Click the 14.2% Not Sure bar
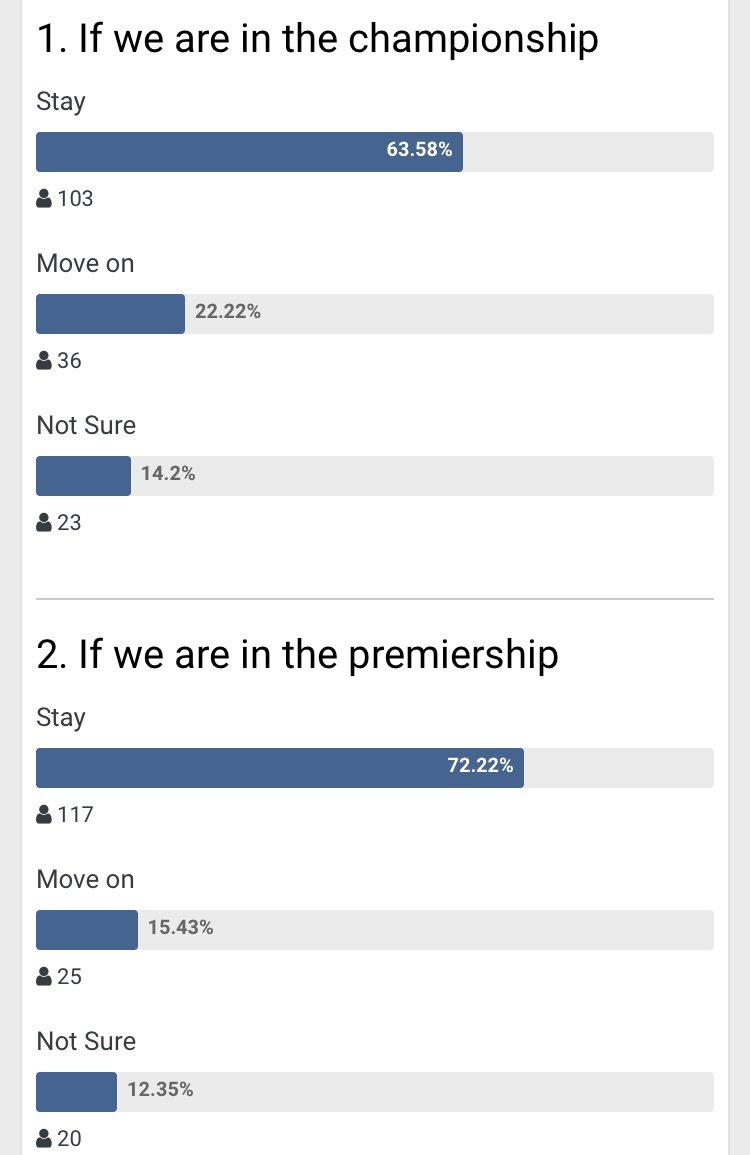 tap(375, 476)
